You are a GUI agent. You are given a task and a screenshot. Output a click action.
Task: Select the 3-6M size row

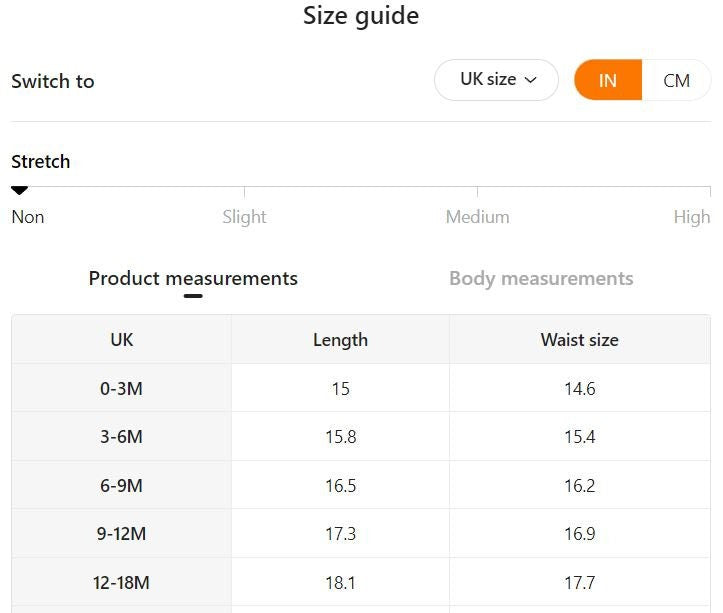coord(121,437)
